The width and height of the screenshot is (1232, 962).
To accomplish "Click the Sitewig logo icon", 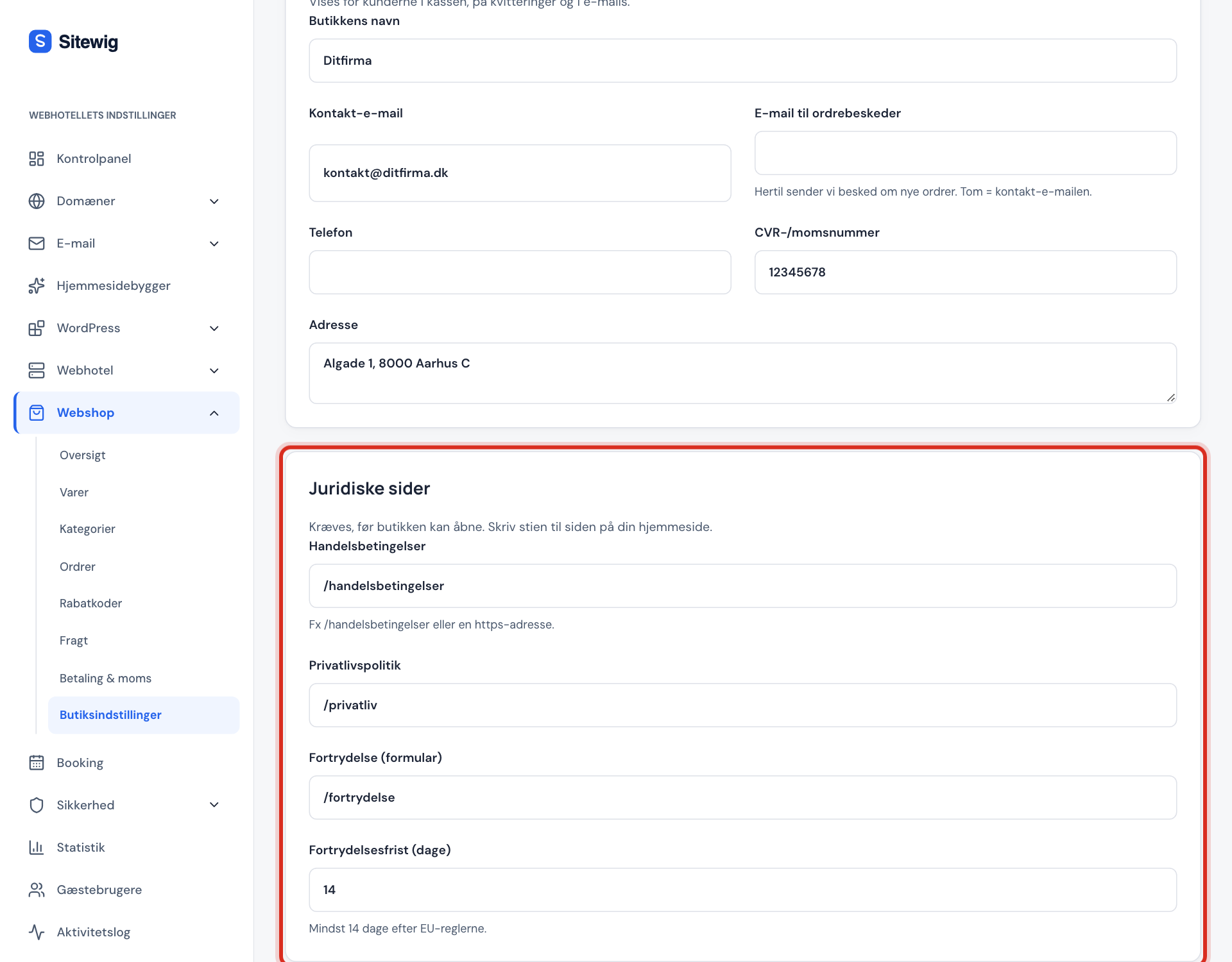I will point(40,42).
